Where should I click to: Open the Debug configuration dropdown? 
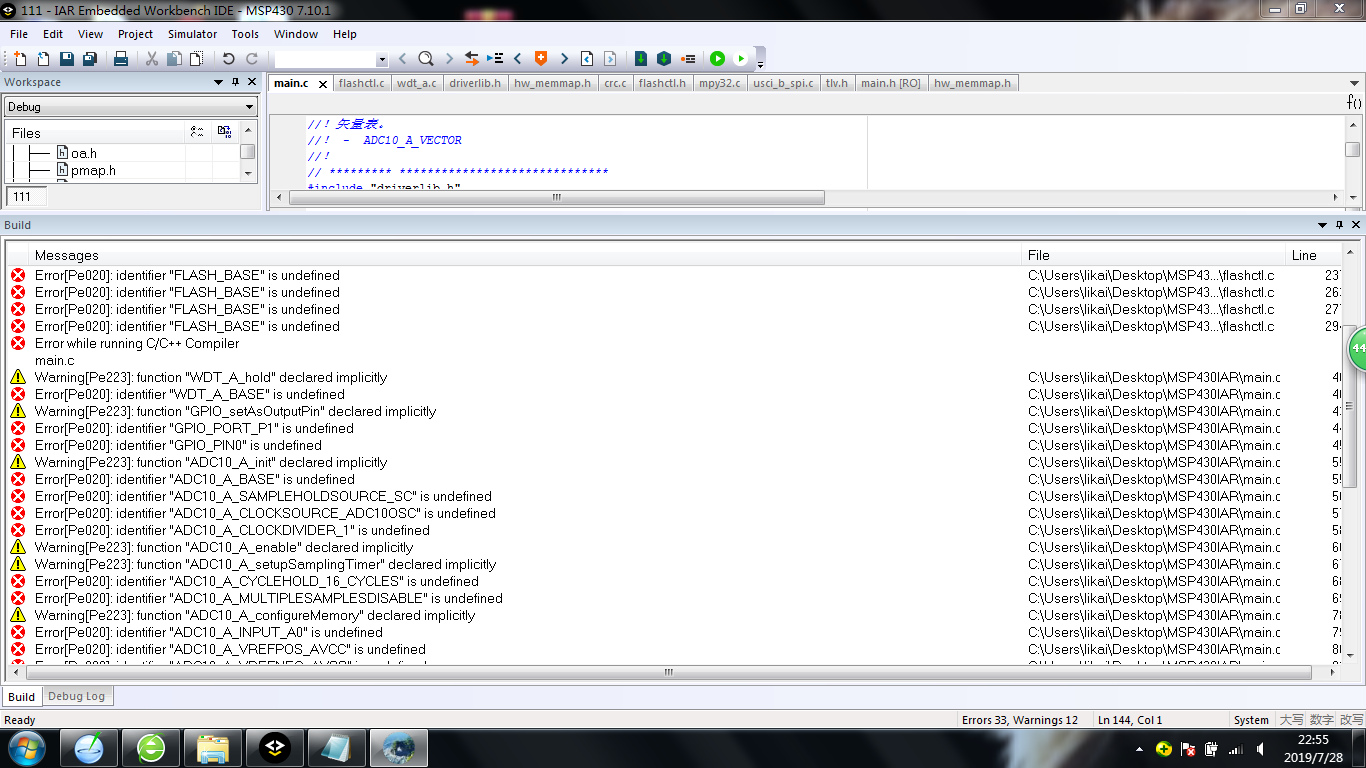(131, 107)
